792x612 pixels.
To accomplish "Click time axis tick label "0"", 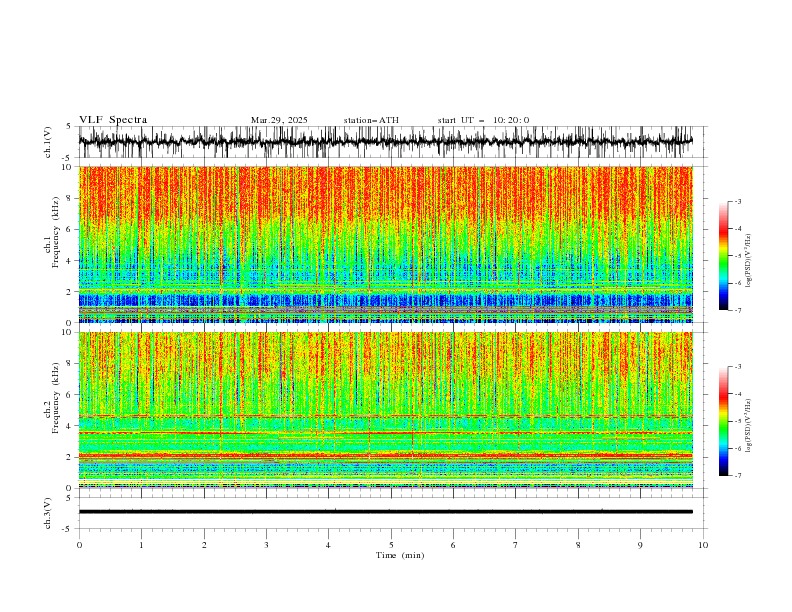I will tap(79, 545).
